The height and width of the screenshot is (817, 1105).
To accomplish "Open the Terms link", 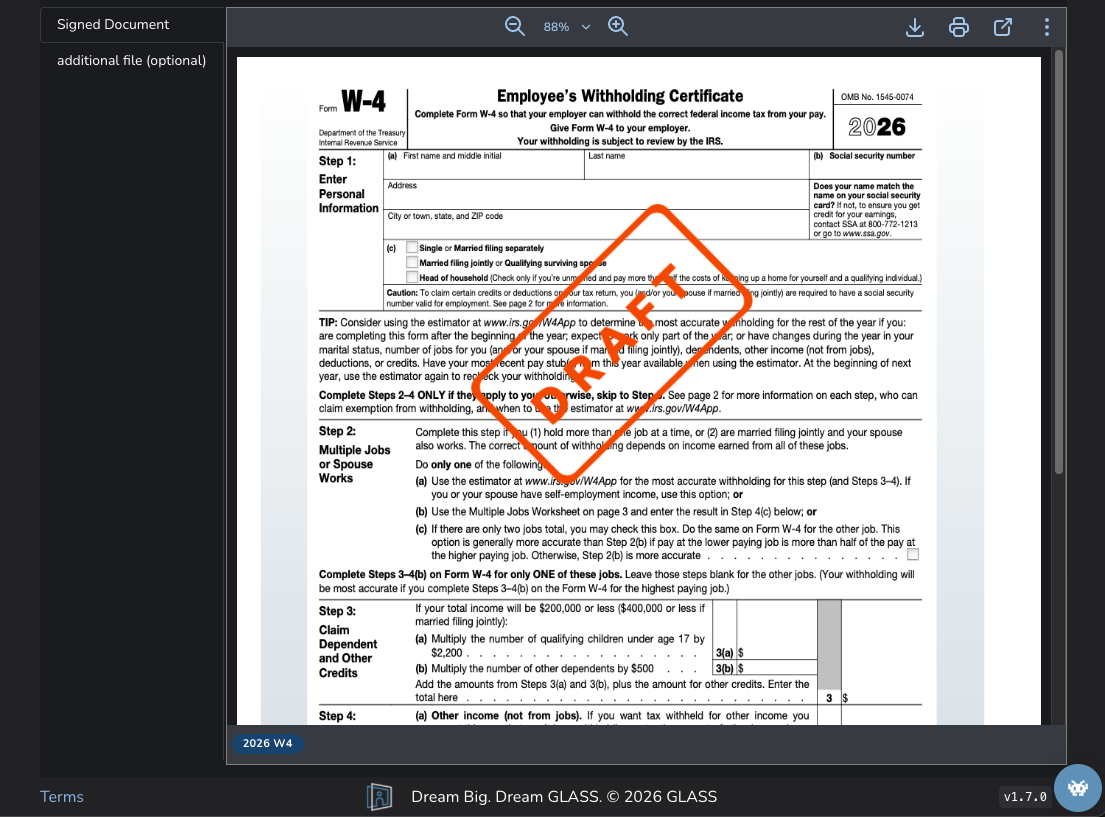I will [61, 796].
